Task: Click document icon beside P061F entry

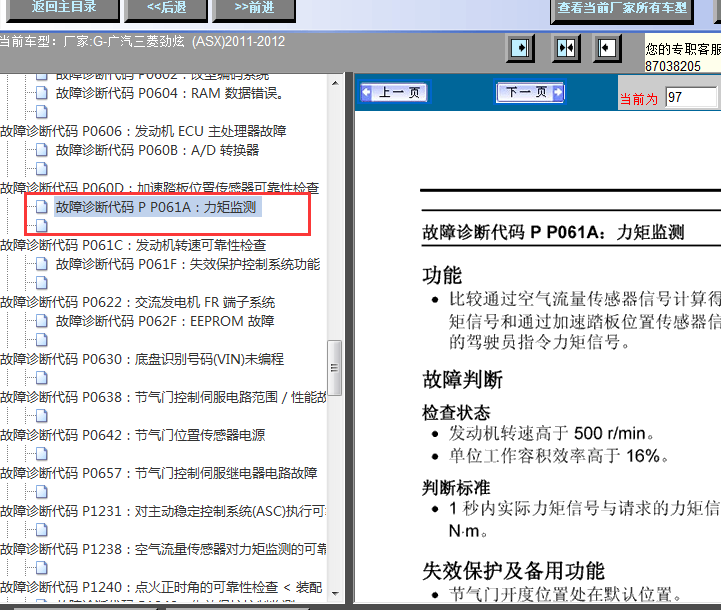Action: point(42,264)
